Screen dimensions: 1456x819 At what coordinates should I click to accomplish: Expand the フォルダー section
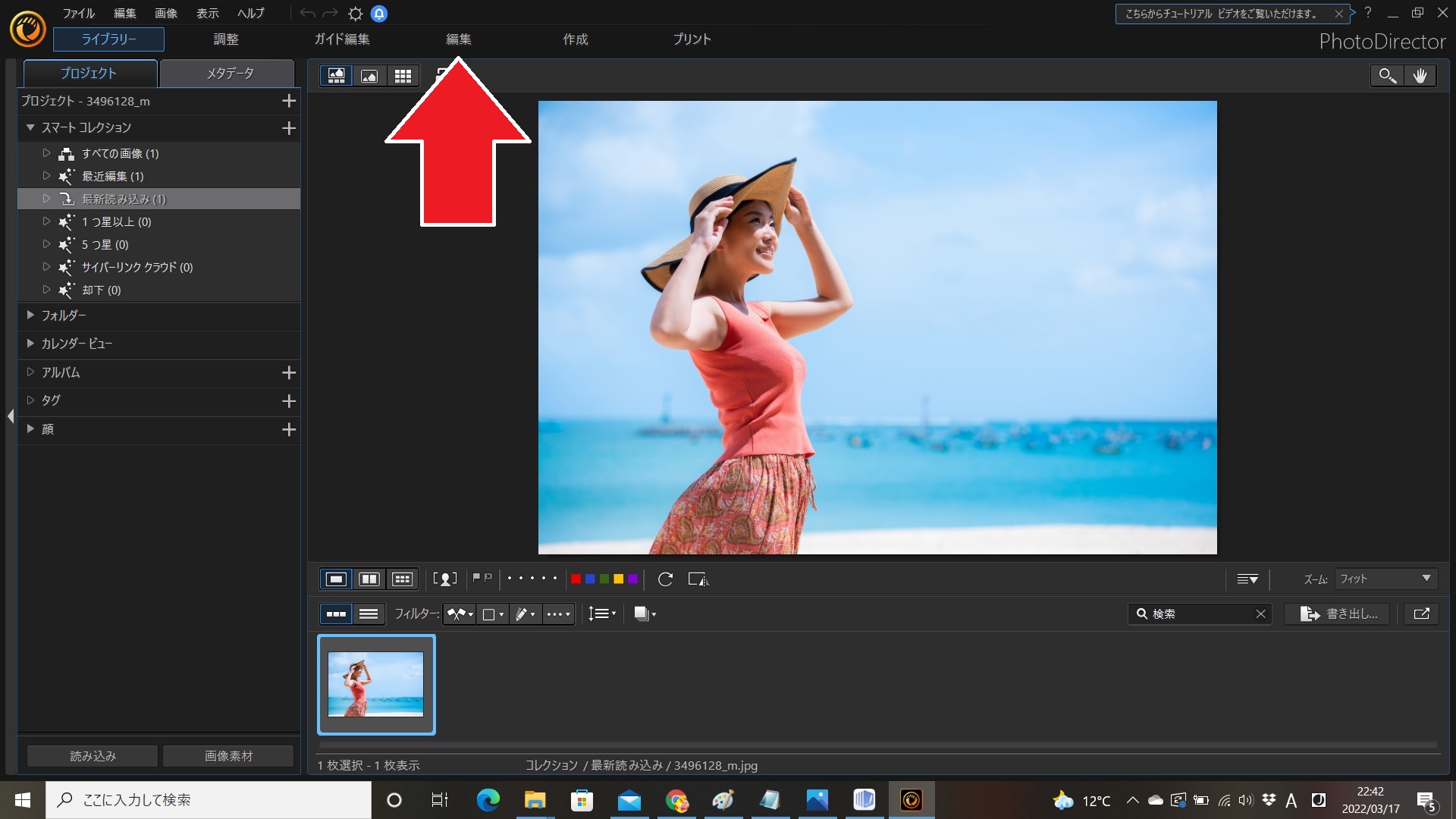pos(30,315)
